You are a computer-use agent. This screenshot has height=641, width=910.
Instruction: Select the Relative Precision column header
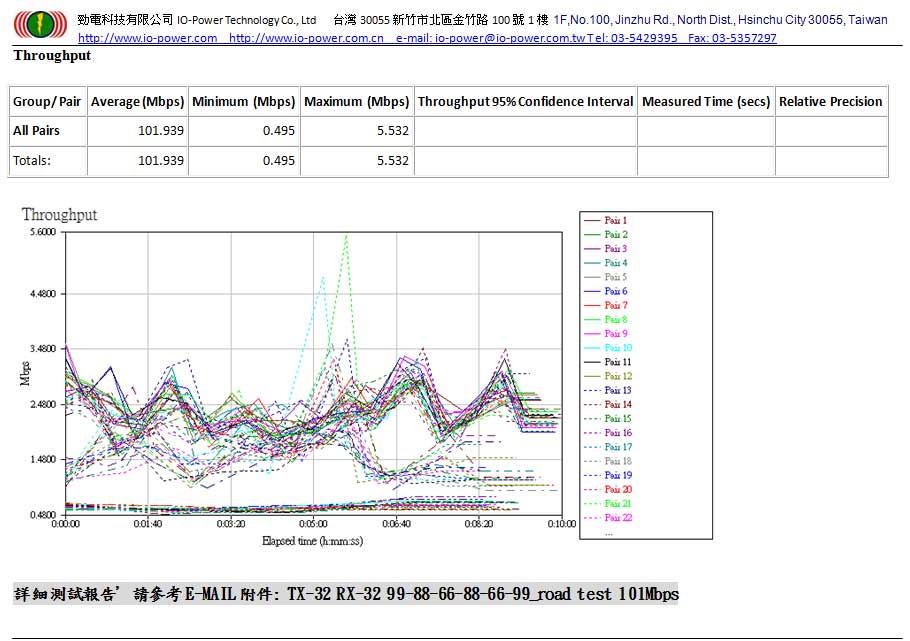[x=830, y=102]
